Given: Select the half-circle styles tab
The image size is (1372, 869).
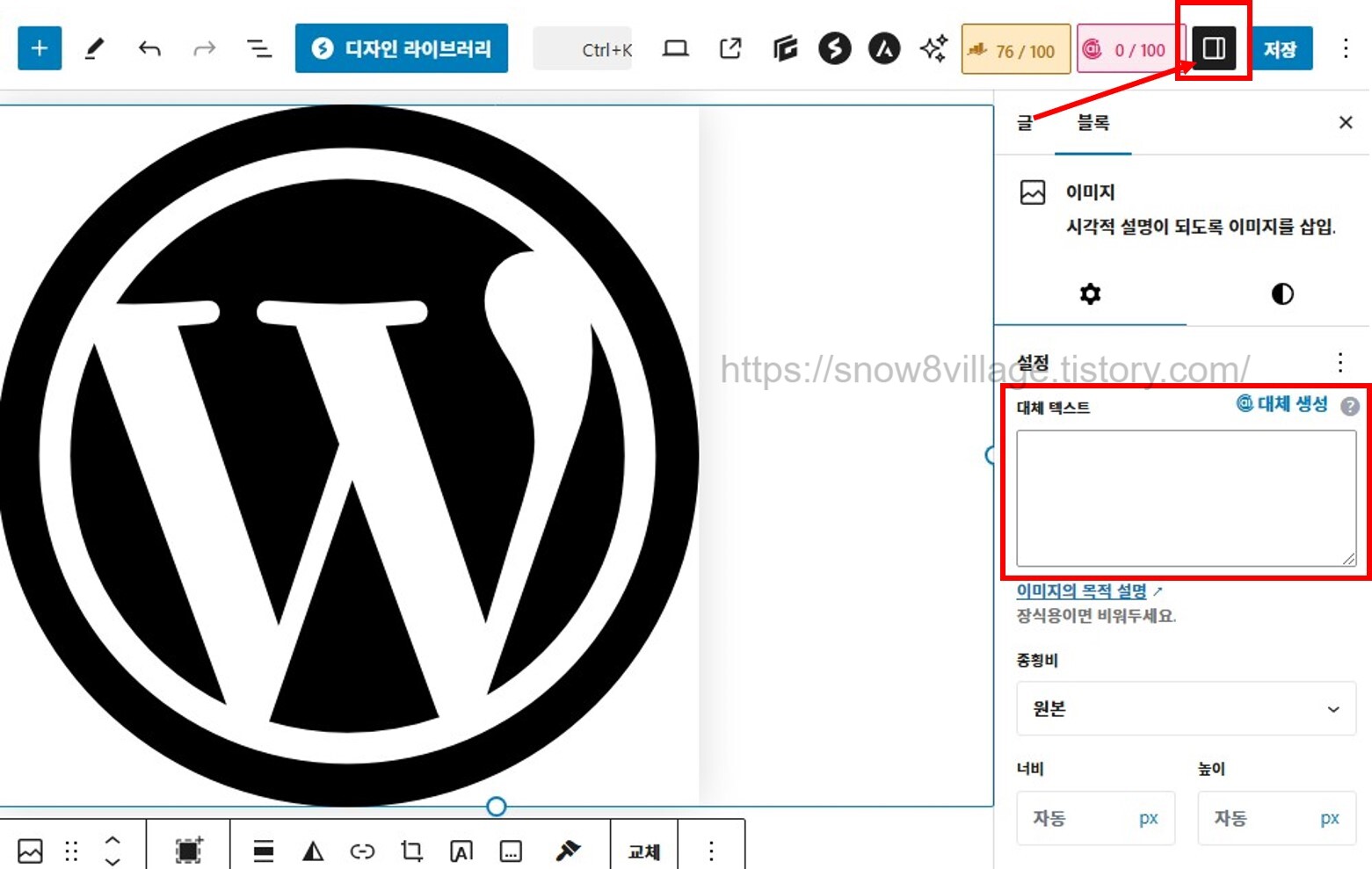Looking at the screenshot, I should tap(1282, 293).
